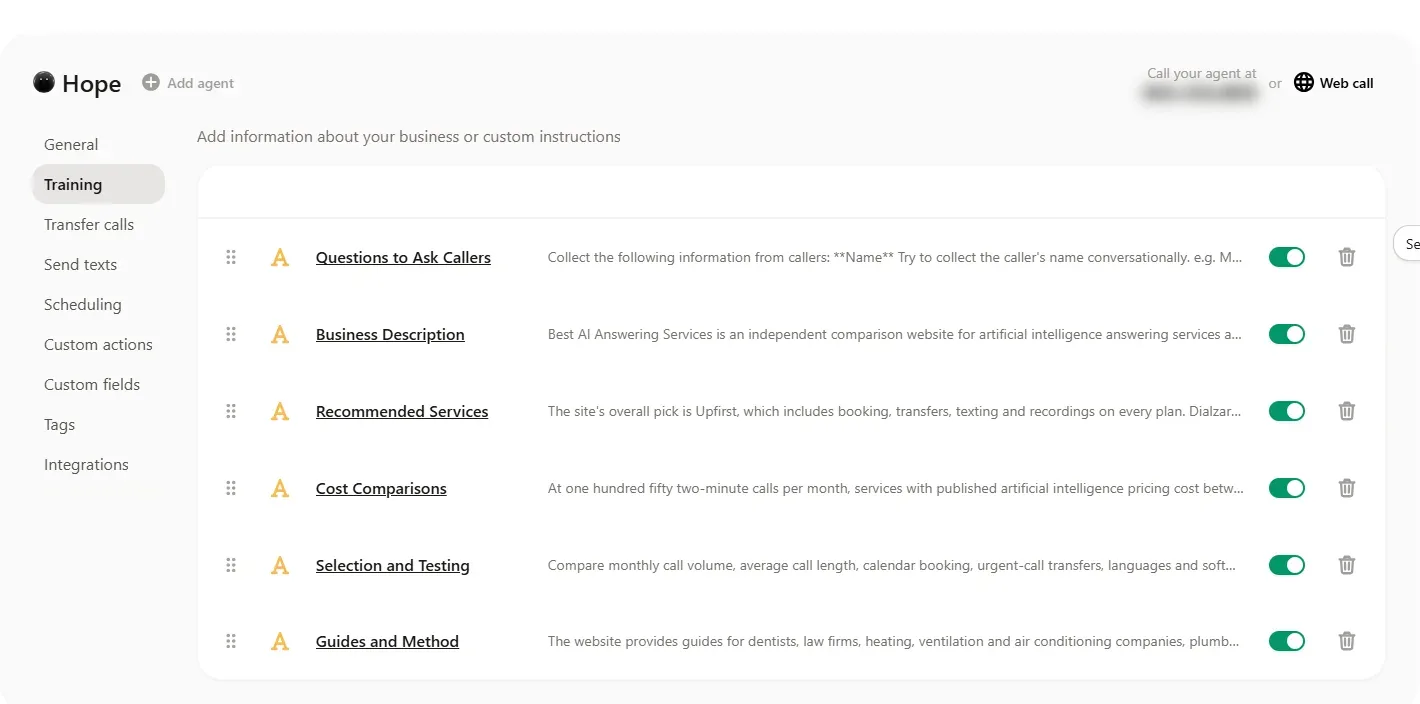This screenshot has height=704, width=1420.
Task: Click the partially visible Se button at right edge
Action: pos(1407,243)
